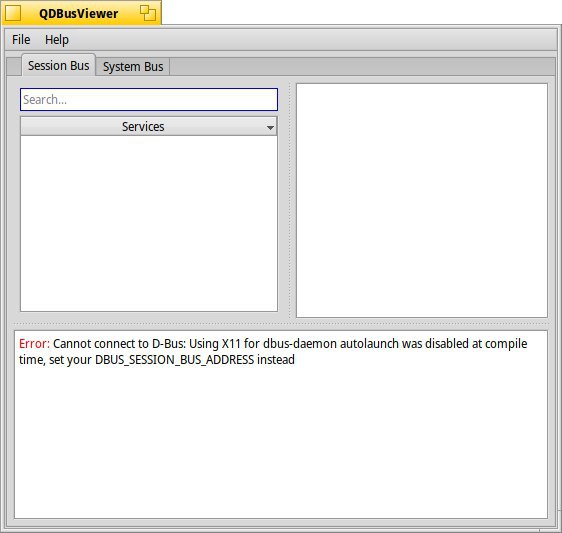This screenshot has height=533, width=562.
Task: Click the Search services input field
Action: point(149,99)
